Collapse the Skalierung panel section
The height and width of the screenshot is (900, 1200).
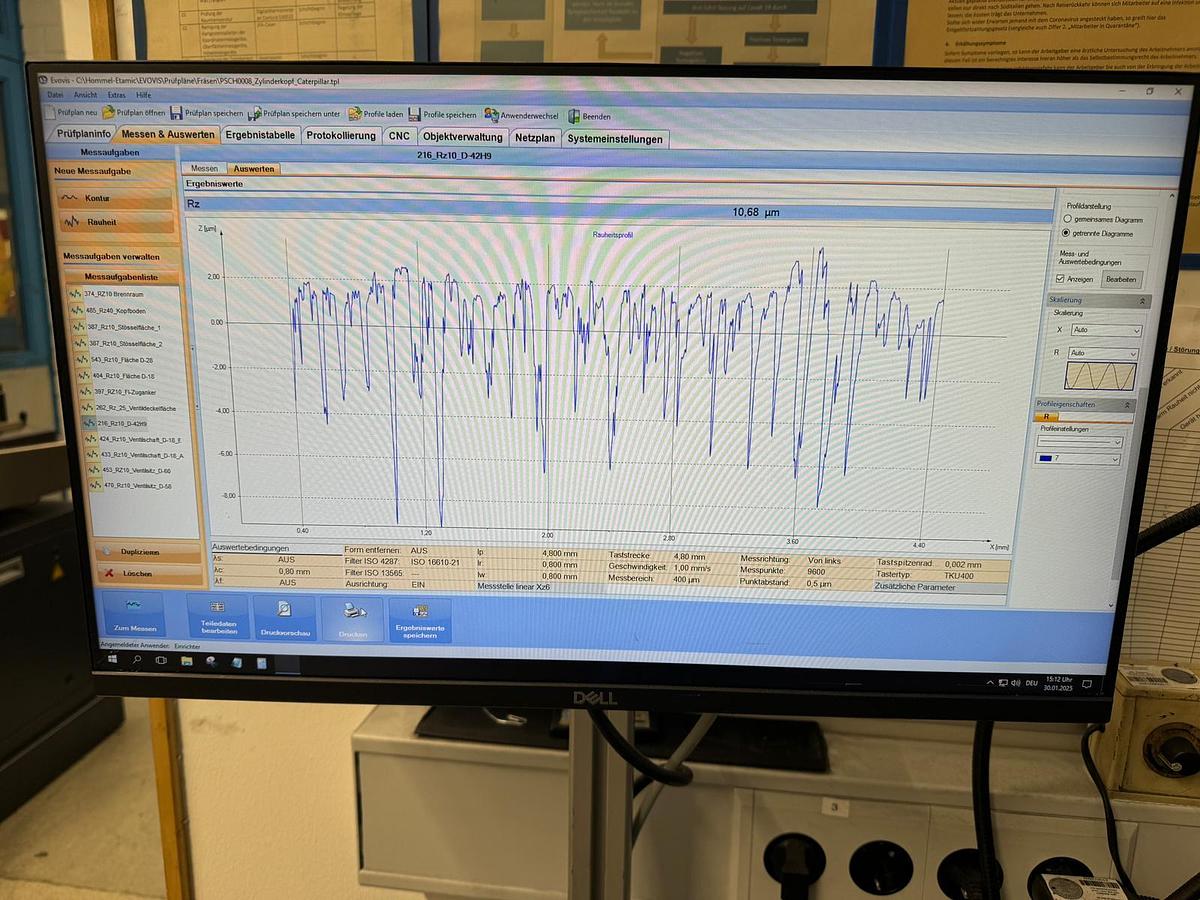pyautogui.click(x=1142, y=300)
